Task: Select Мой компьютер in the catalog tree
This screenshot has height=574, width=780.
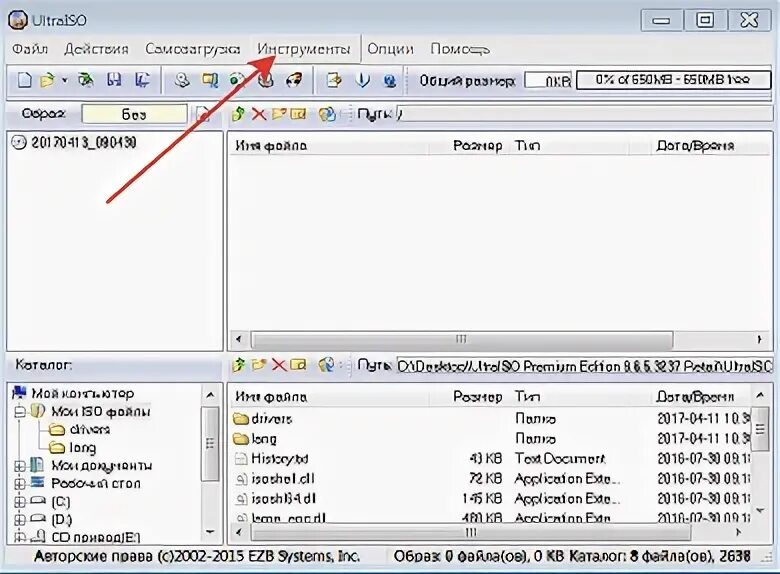Action: [83, 394]
